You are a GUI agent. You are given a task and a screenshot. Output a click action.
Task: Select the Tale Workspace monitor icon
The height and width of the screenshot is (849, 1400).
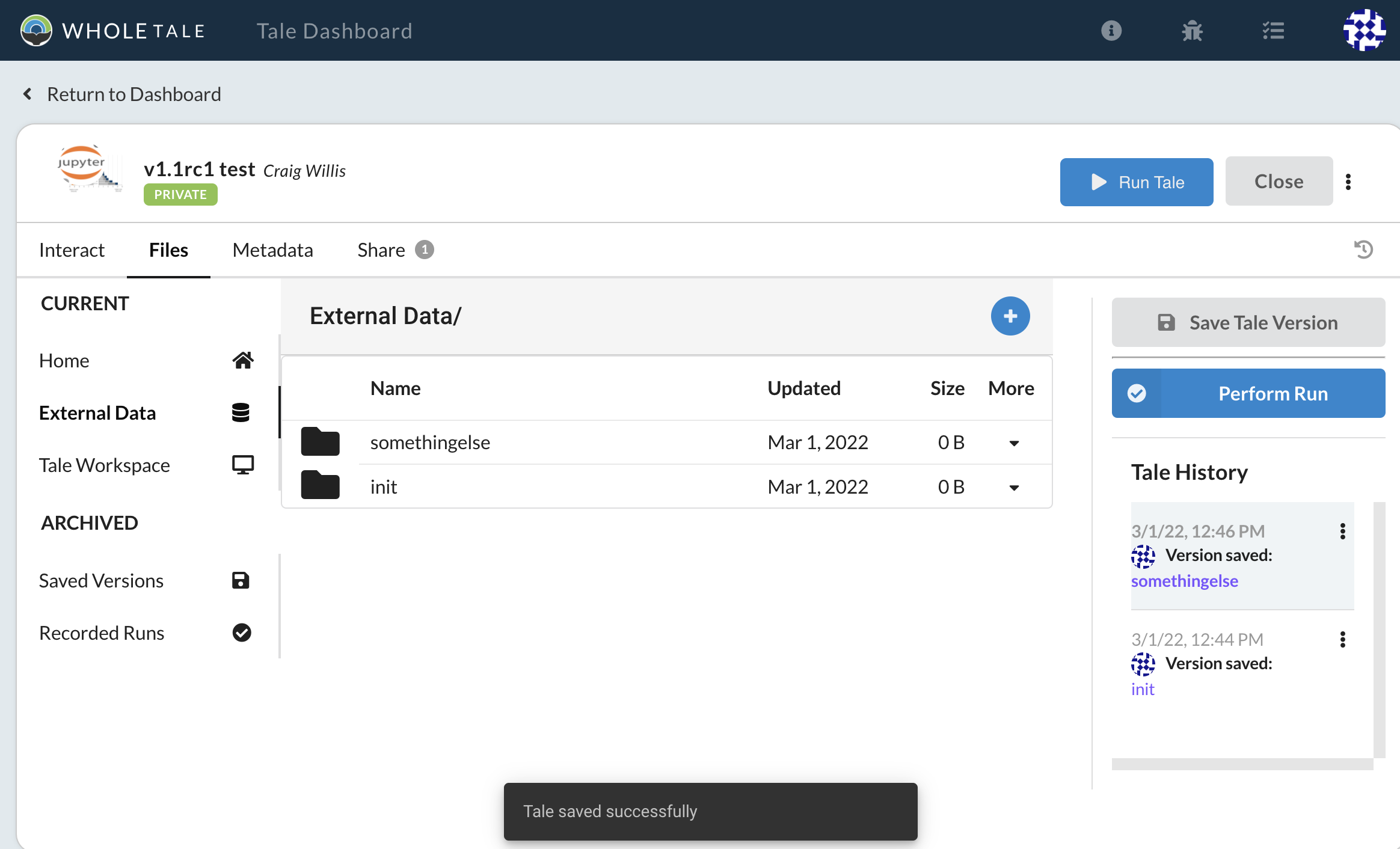[242, 464]
